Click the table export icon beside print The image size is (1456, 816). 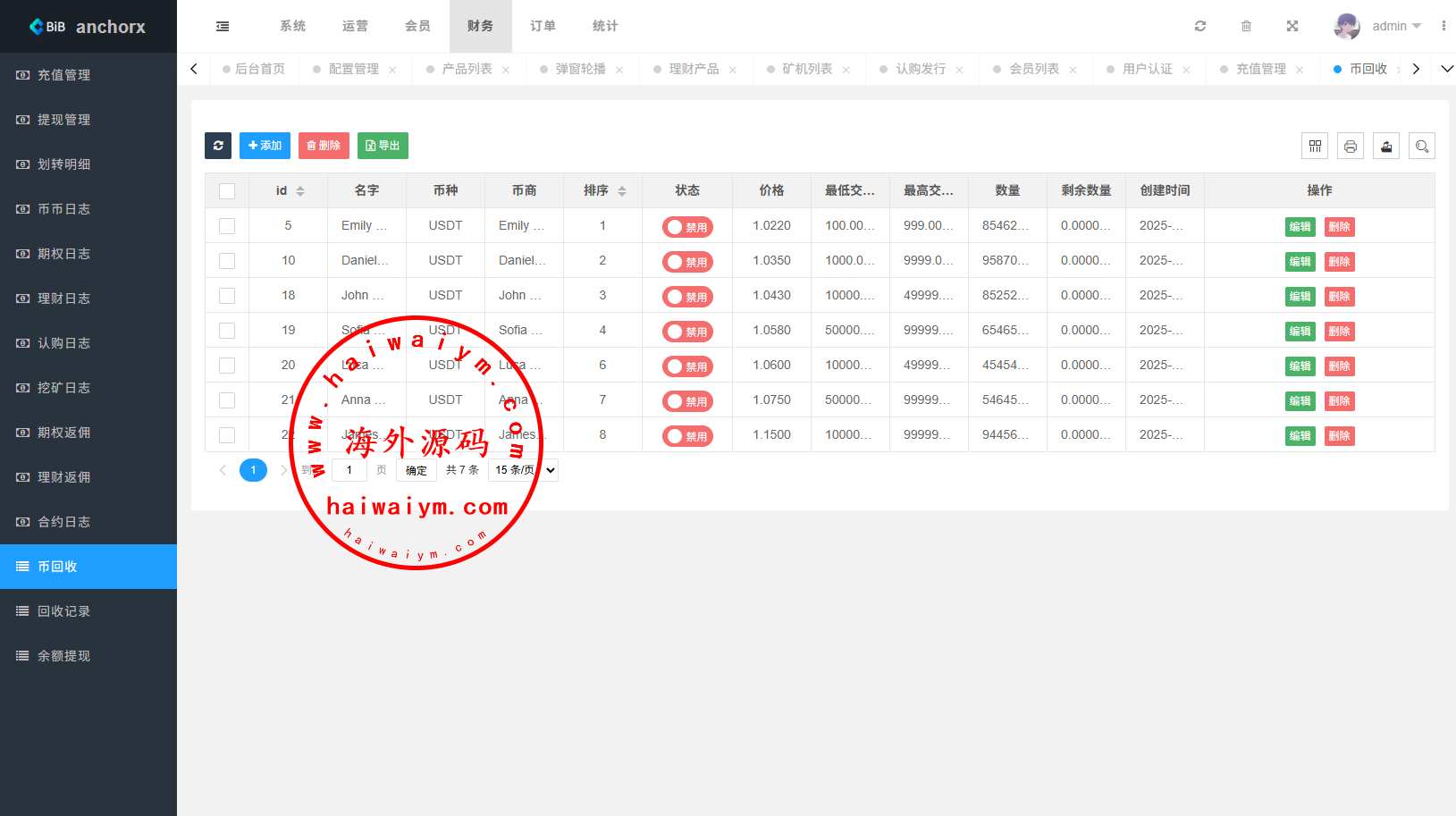(x=1386, y=146)
